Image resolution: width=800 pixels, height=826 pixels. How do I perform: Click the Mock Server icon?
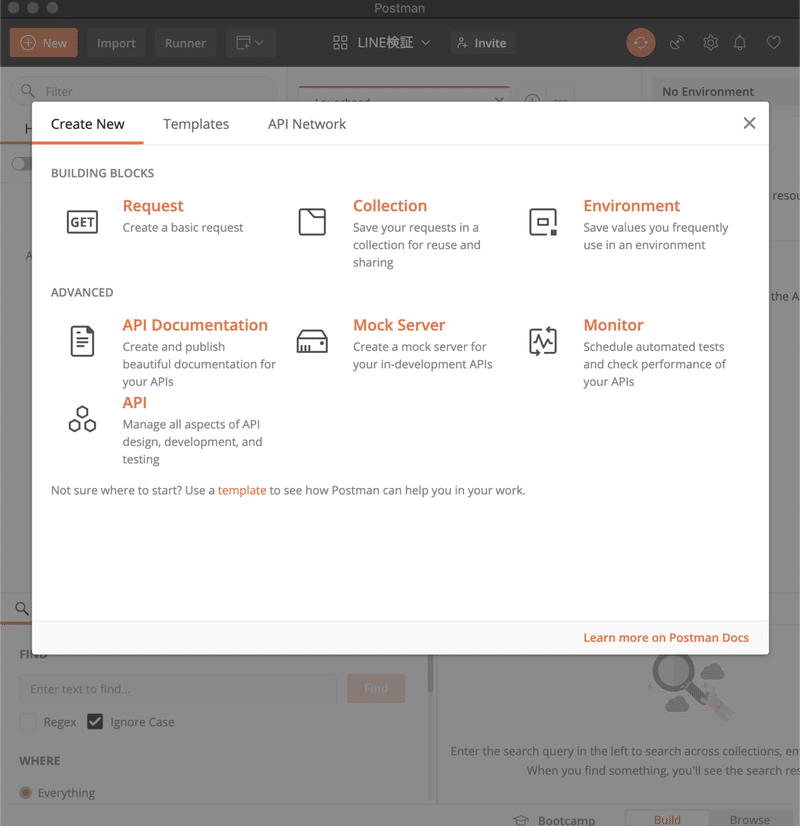pos(312,341)
